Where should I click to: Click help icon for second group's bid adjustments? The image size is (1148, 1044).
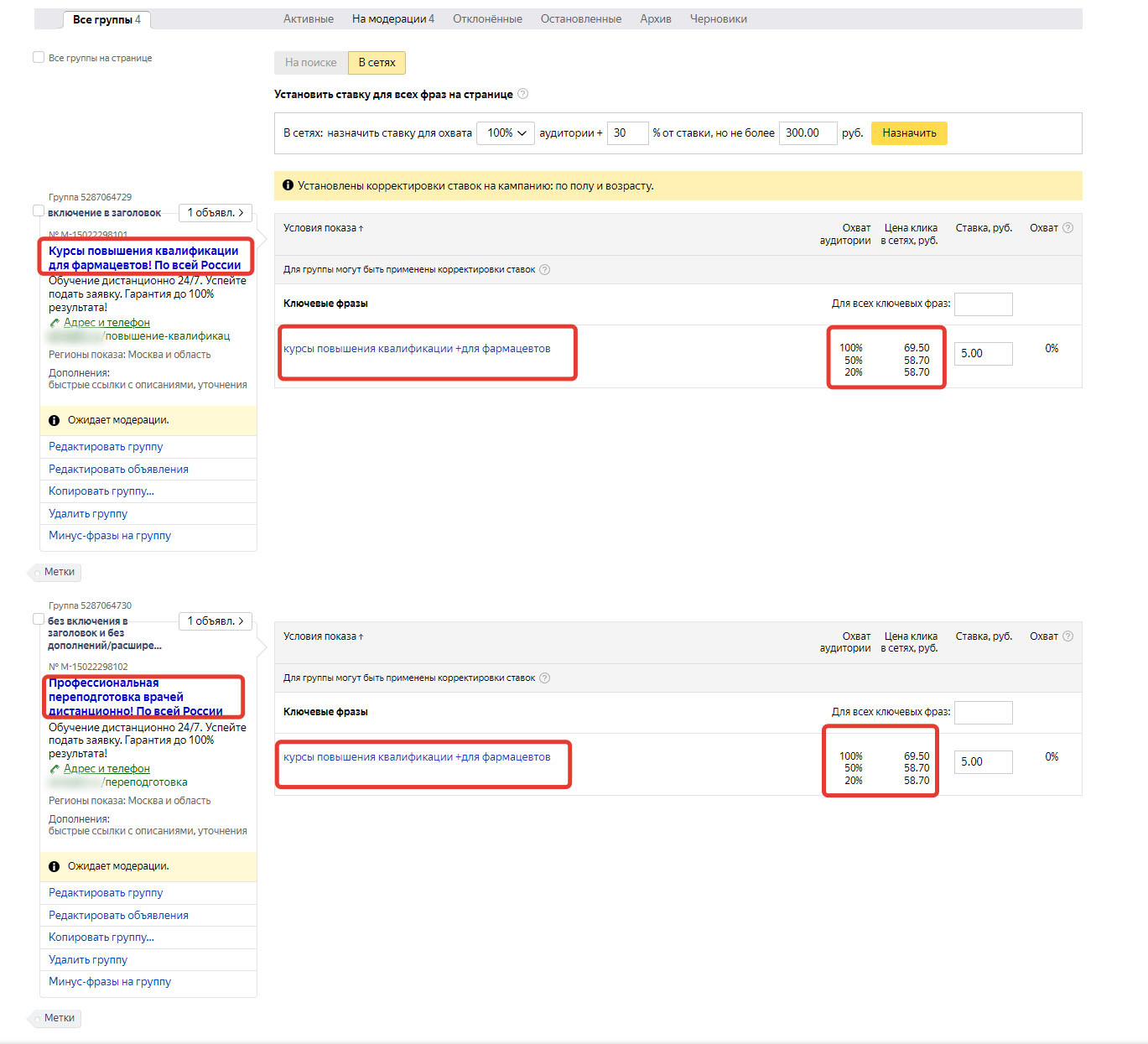point(544,678)
